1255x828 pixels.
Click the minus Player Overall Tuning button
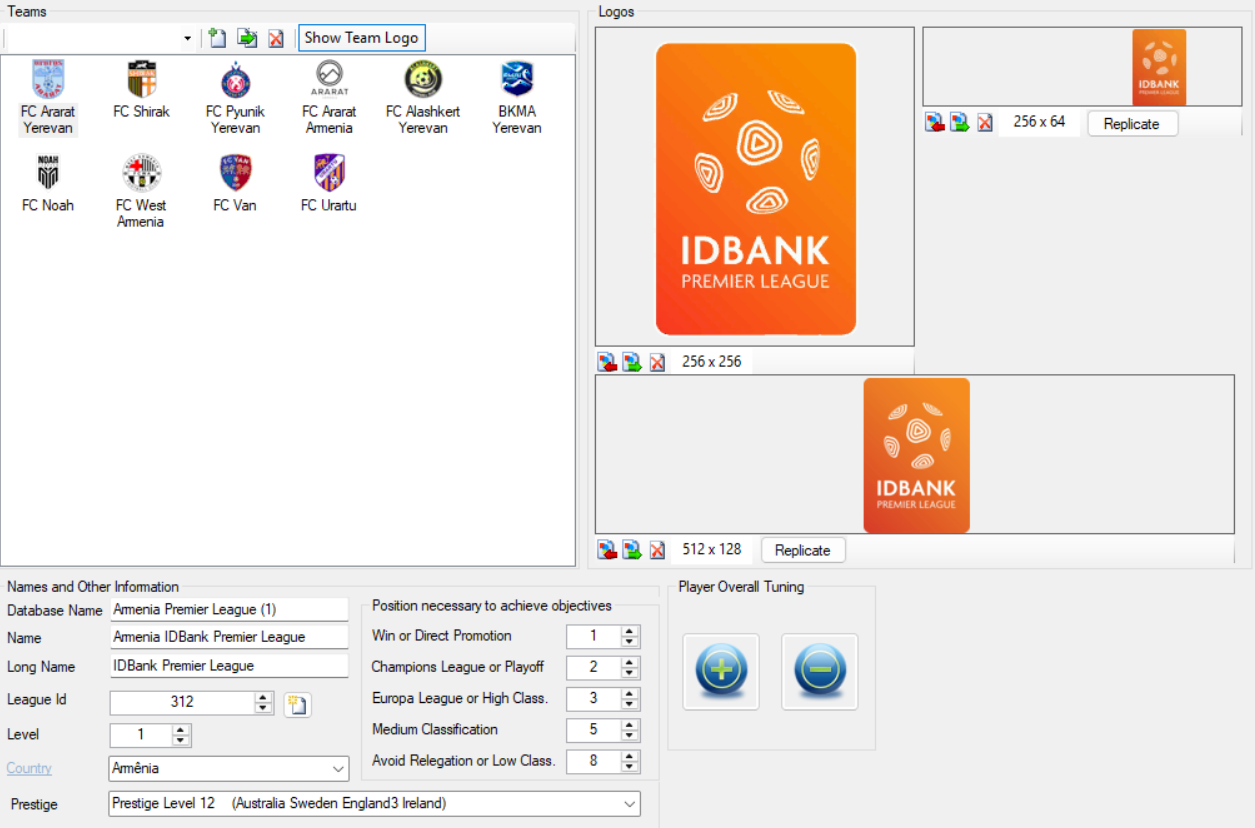[x=820, y=672]
